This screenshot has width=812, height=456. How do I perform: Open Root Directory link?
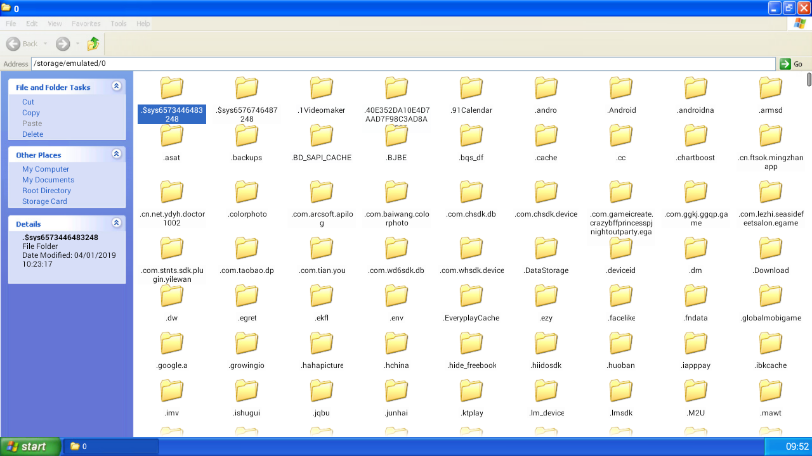(x=47, y=190)
